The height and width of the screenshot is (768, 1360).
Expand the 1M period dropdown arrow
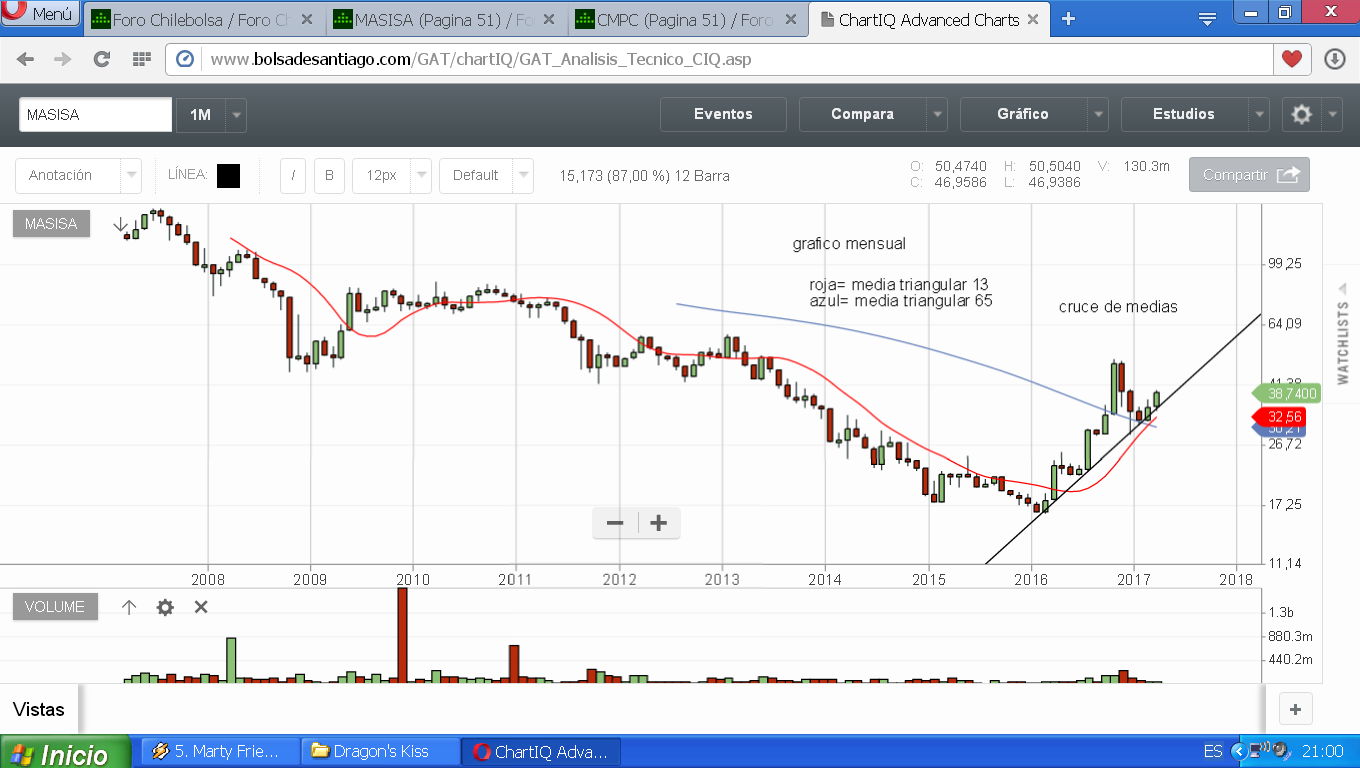236,115
